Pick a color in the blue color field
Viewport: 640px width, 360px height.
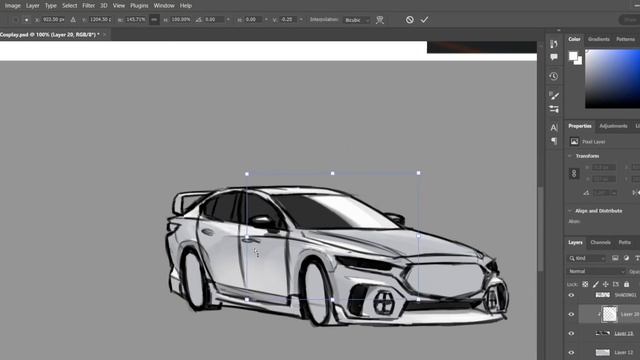coord(612,79)
